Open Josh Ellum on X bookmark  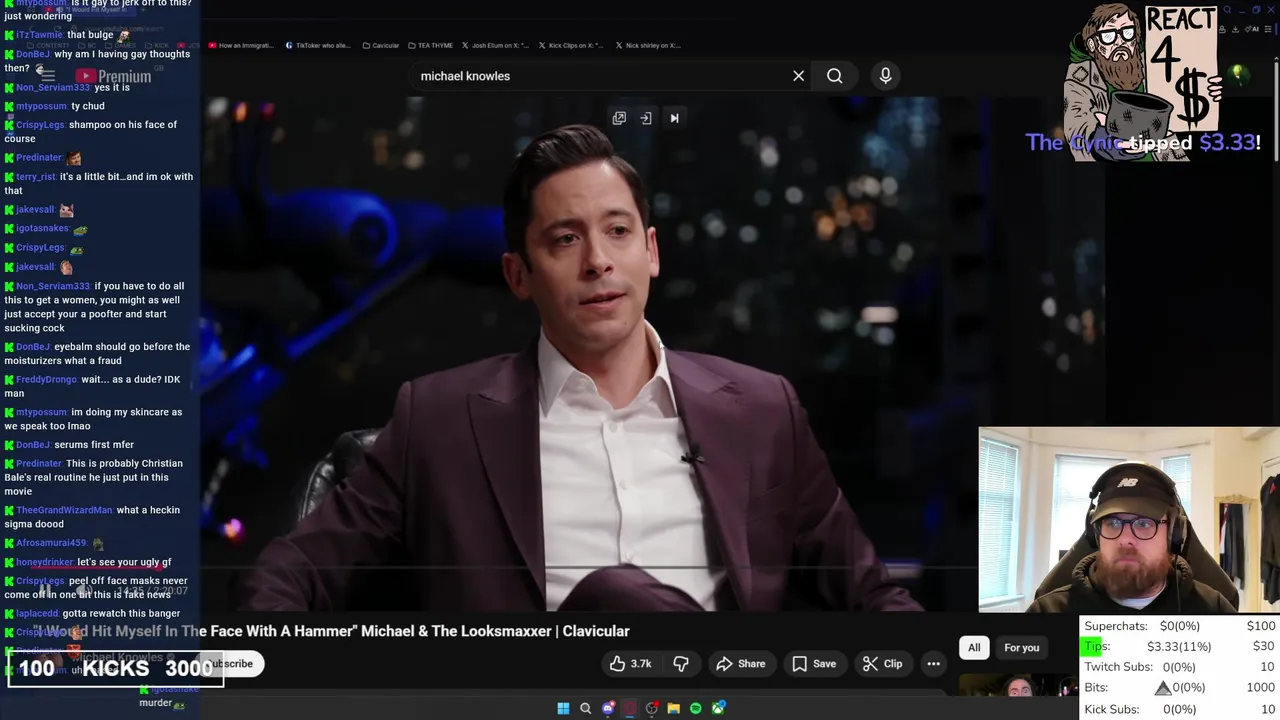495,45
